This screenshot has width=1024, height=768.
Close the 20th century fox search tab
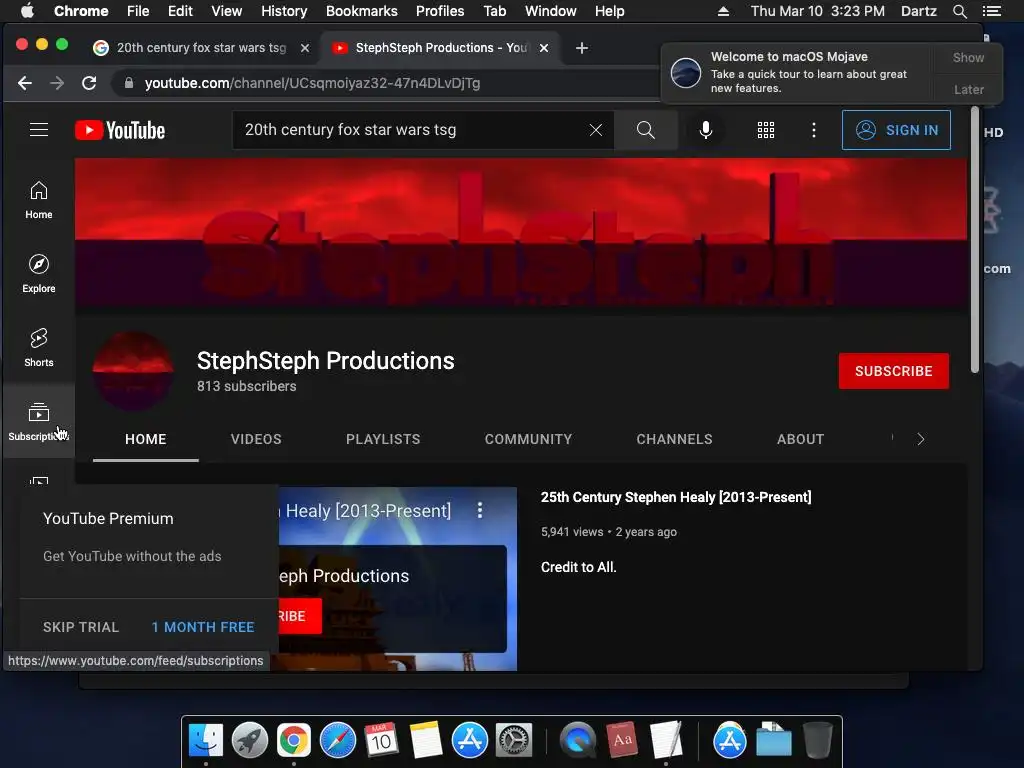pyautogui.click(x=304, y=48)
